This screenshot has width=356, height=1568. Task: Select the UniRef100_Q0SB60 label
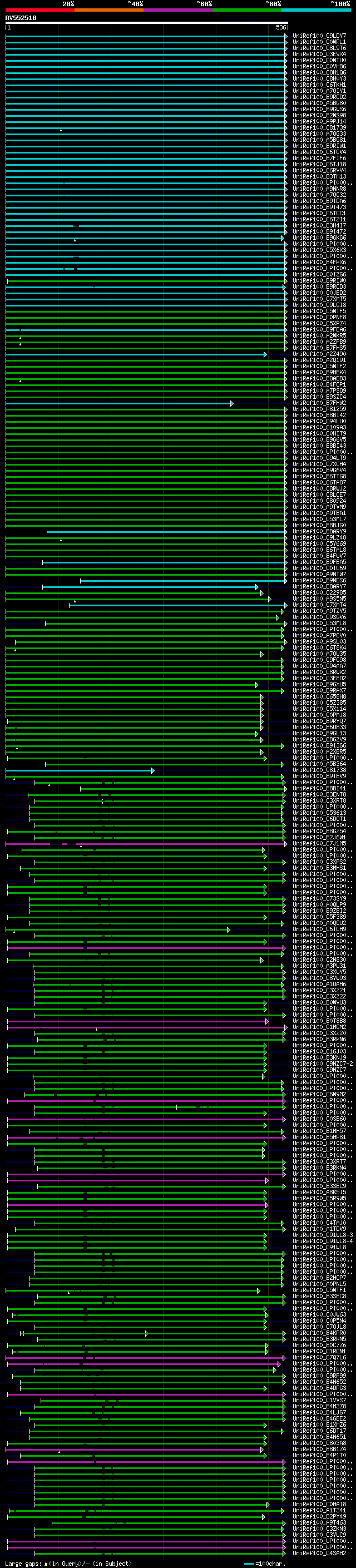pos(319,1119)
